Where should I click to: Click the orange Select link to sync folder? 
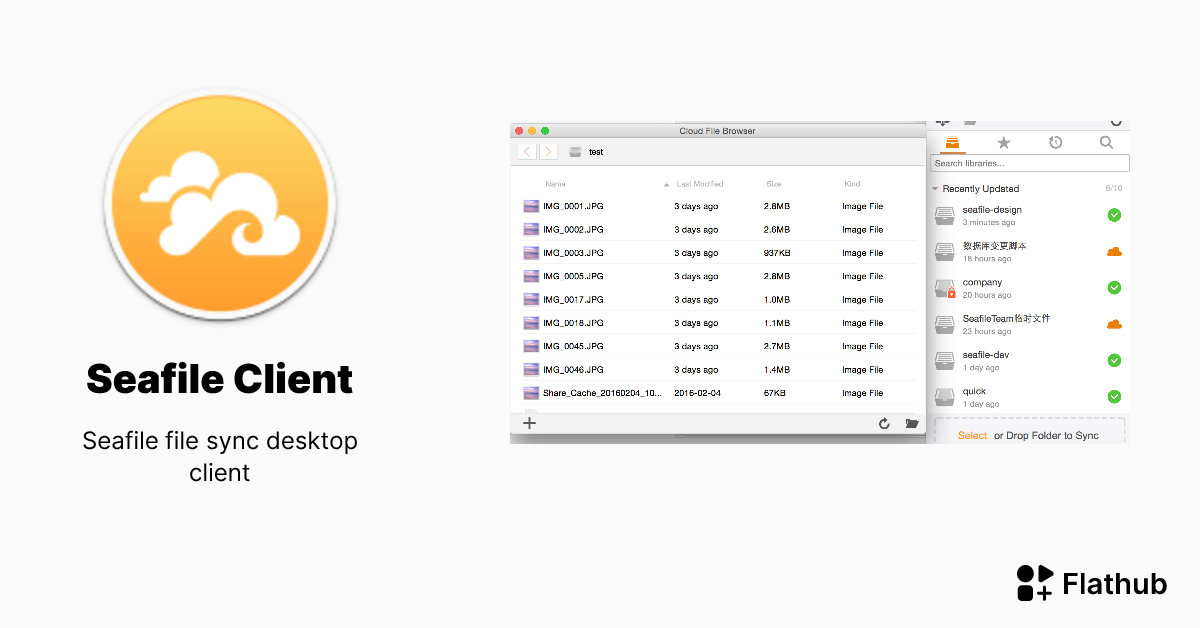point(972,436)
